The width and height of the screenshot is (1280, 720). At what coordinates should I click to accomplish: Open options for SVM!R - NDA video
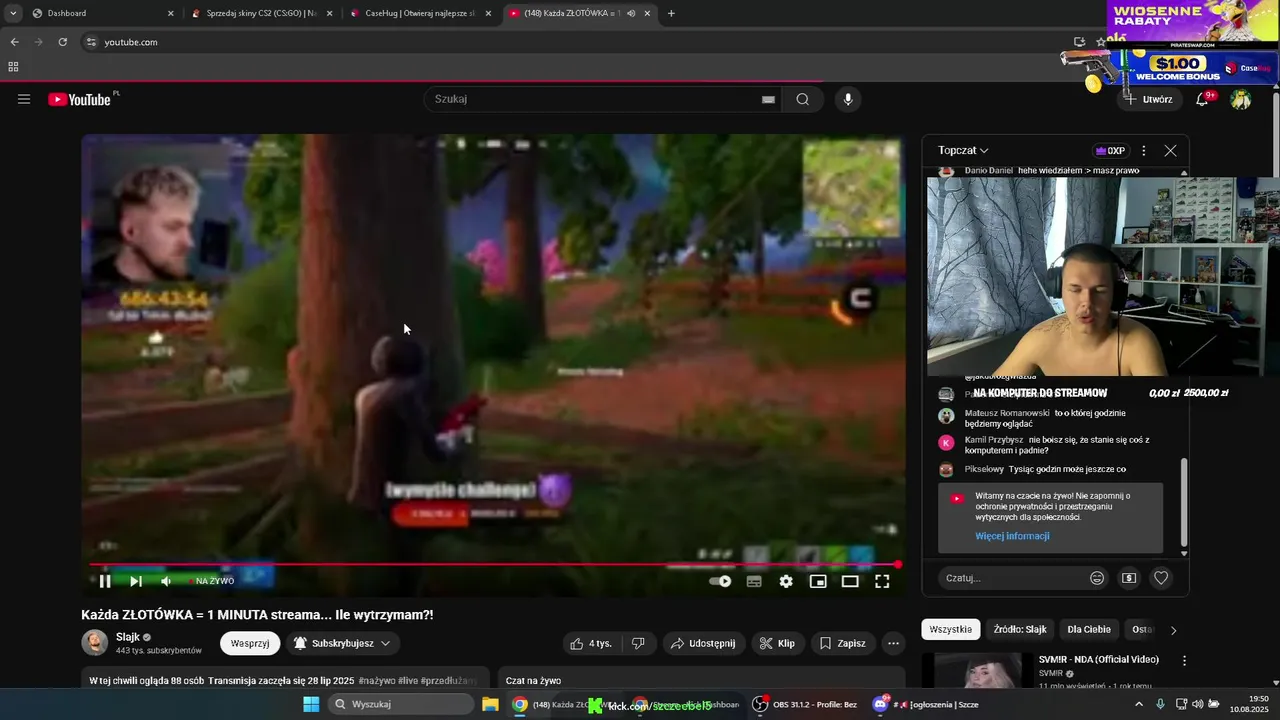1184,661
